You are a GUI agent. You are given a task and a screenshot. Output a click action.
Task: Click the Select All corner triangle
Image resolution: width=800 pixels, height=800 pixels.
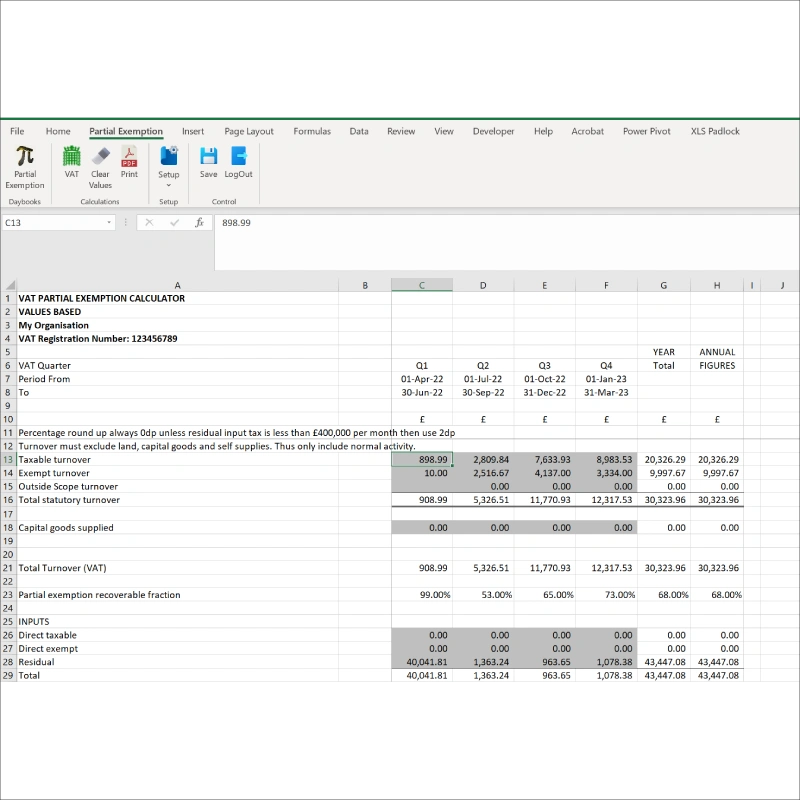(x=9, y=286)
